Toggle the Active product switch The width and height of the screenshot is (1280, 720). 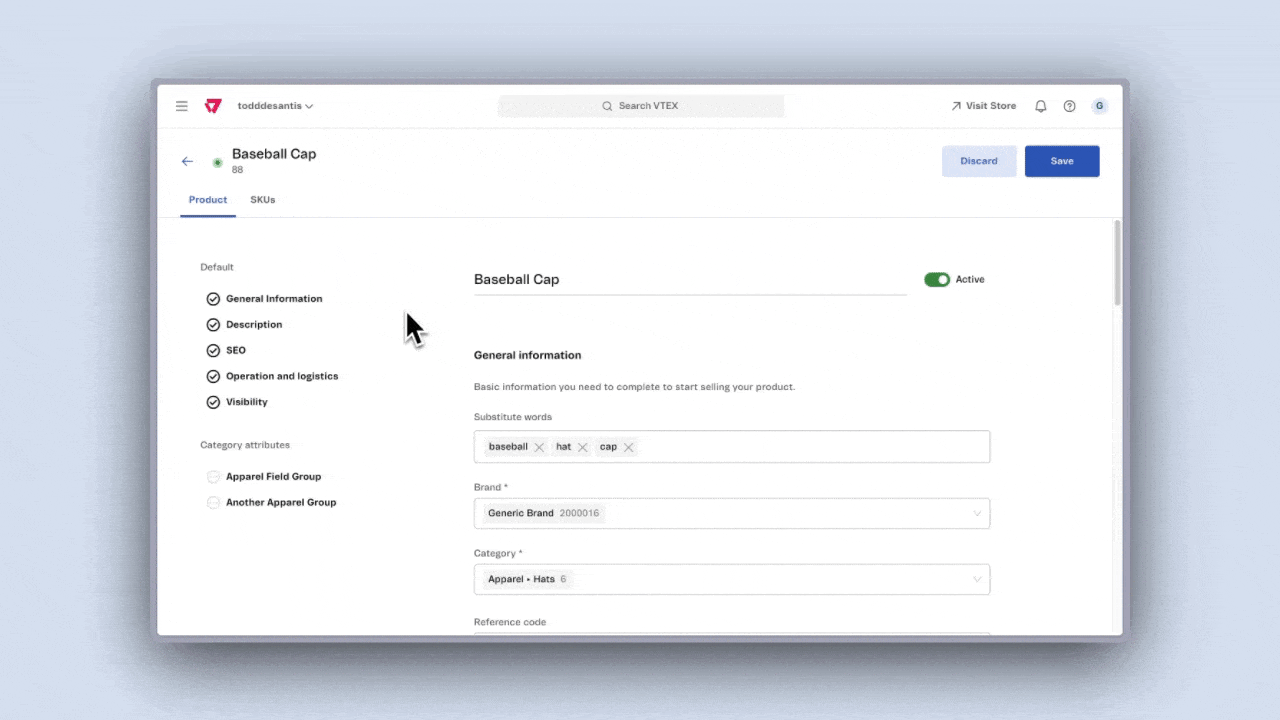click(x=937, y=280)
